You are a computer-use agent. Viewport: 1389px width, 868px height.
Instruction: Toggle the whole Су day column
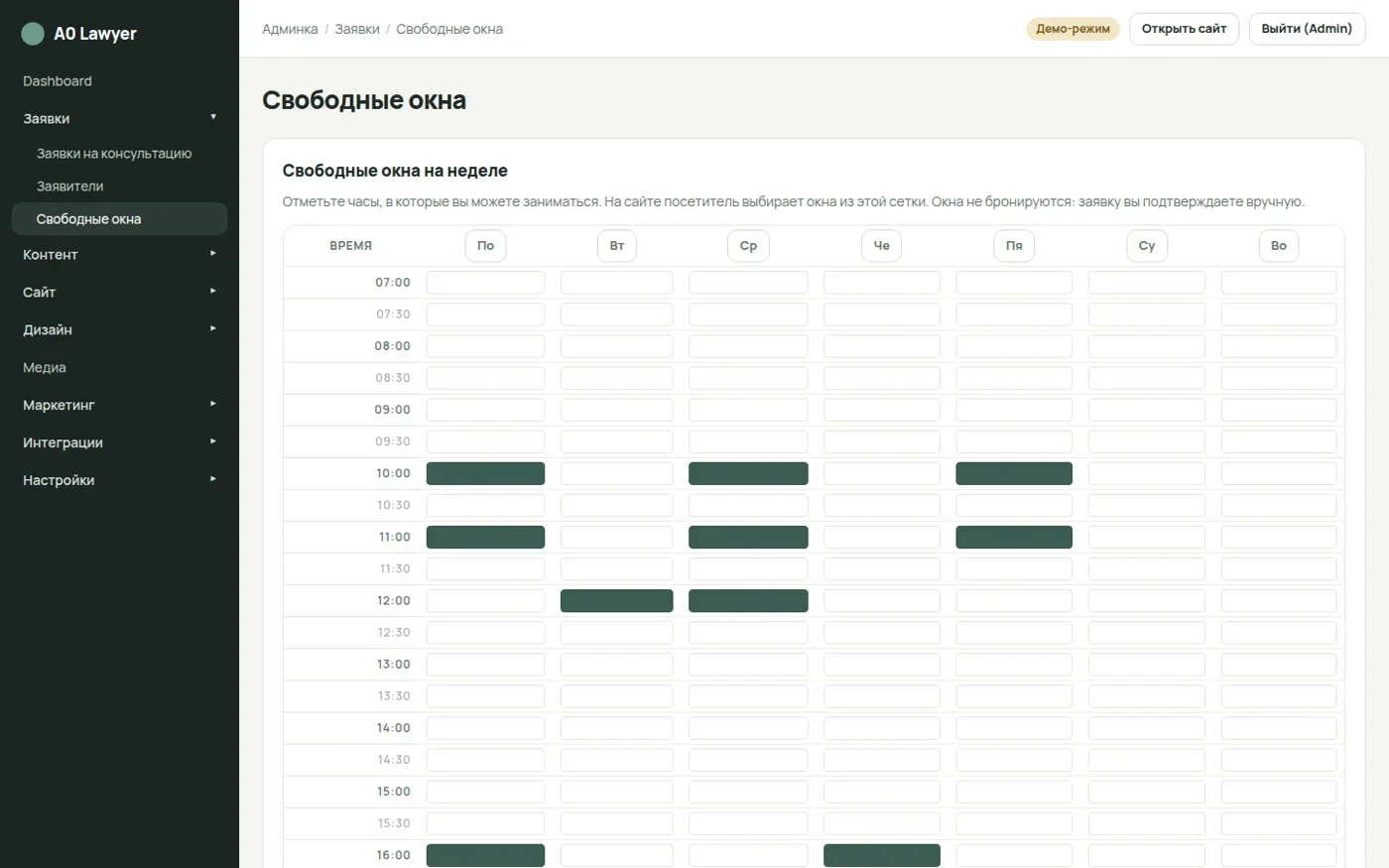tap(1147, 246)
